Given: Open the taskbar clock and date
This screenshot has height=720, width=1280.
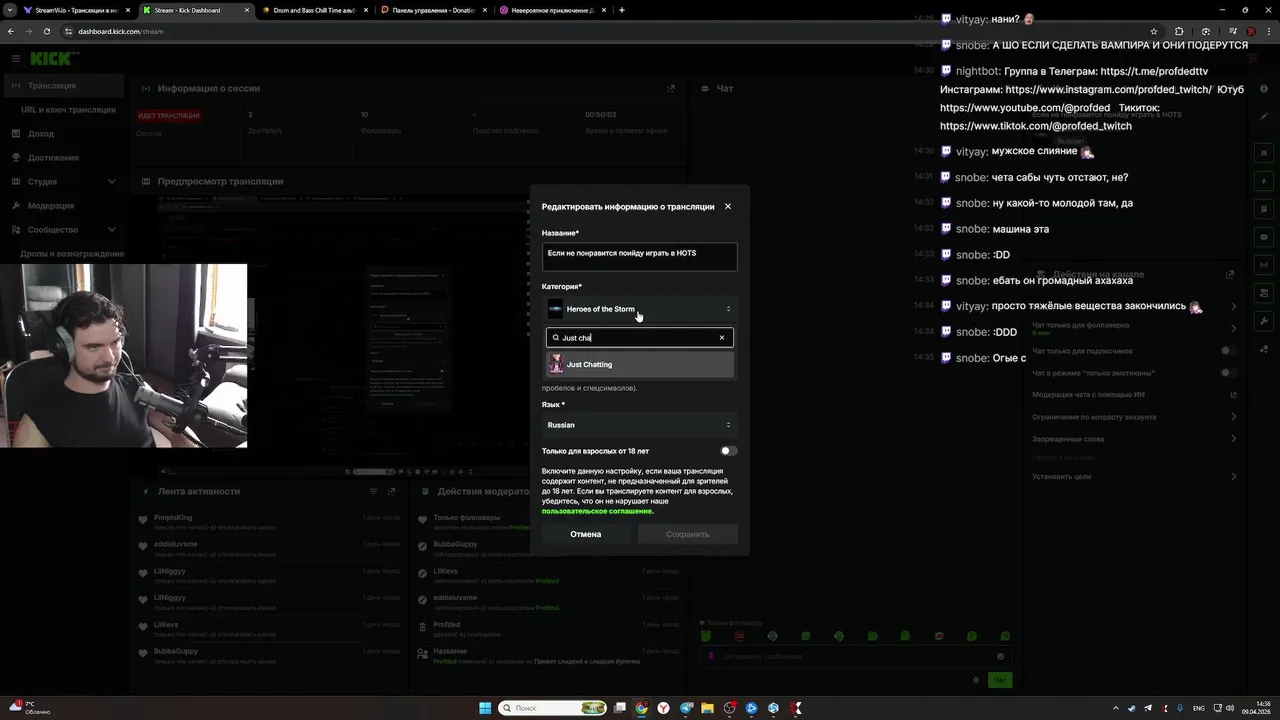Looking at the screenshot, I should (x=1256, y=708).
